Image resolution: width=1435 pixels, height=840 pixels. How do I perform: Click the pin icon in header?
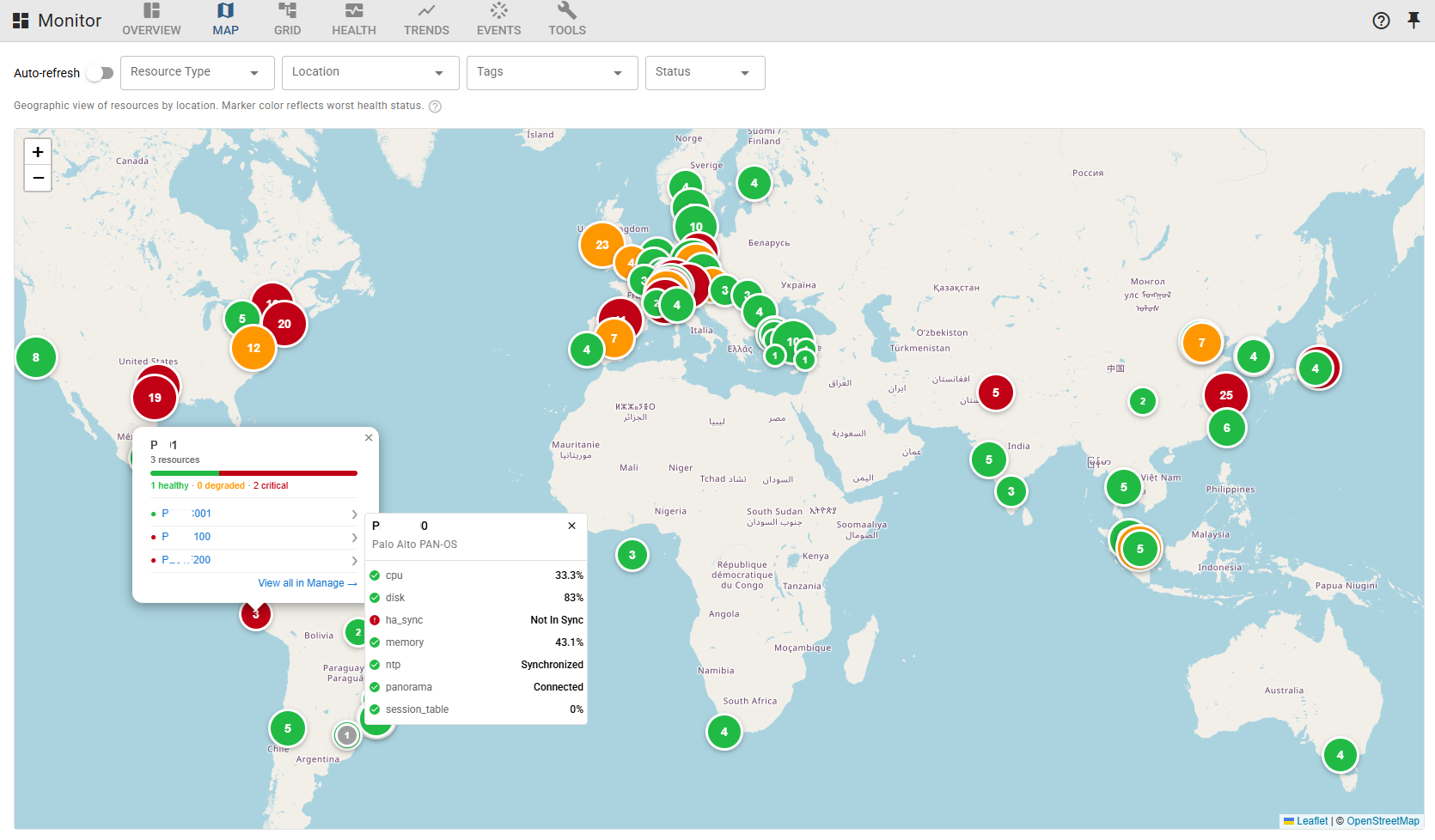click(x=1414, y=21)
